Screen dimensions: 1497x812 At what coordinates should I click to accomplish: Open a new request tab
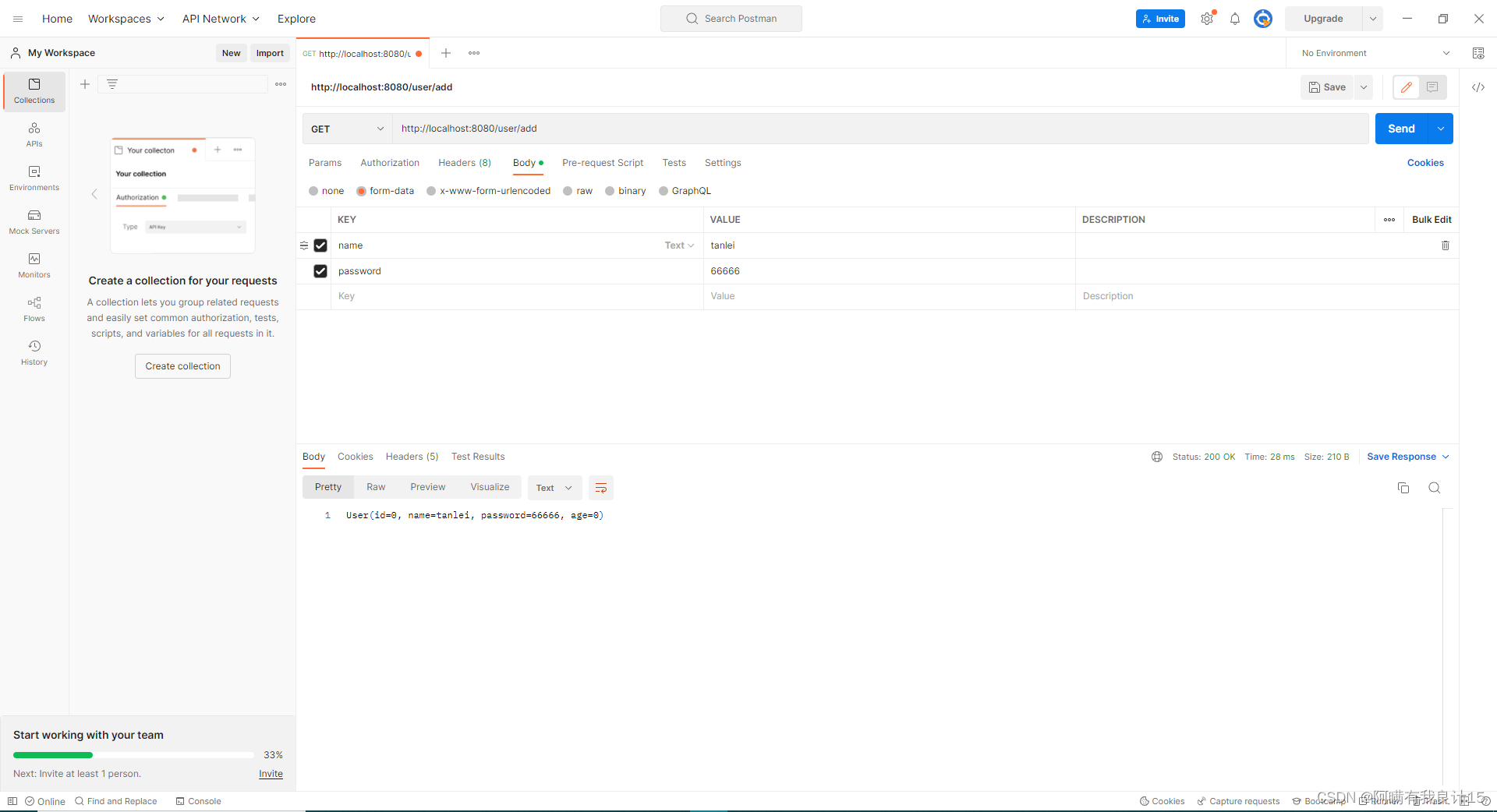coord(446,53)
